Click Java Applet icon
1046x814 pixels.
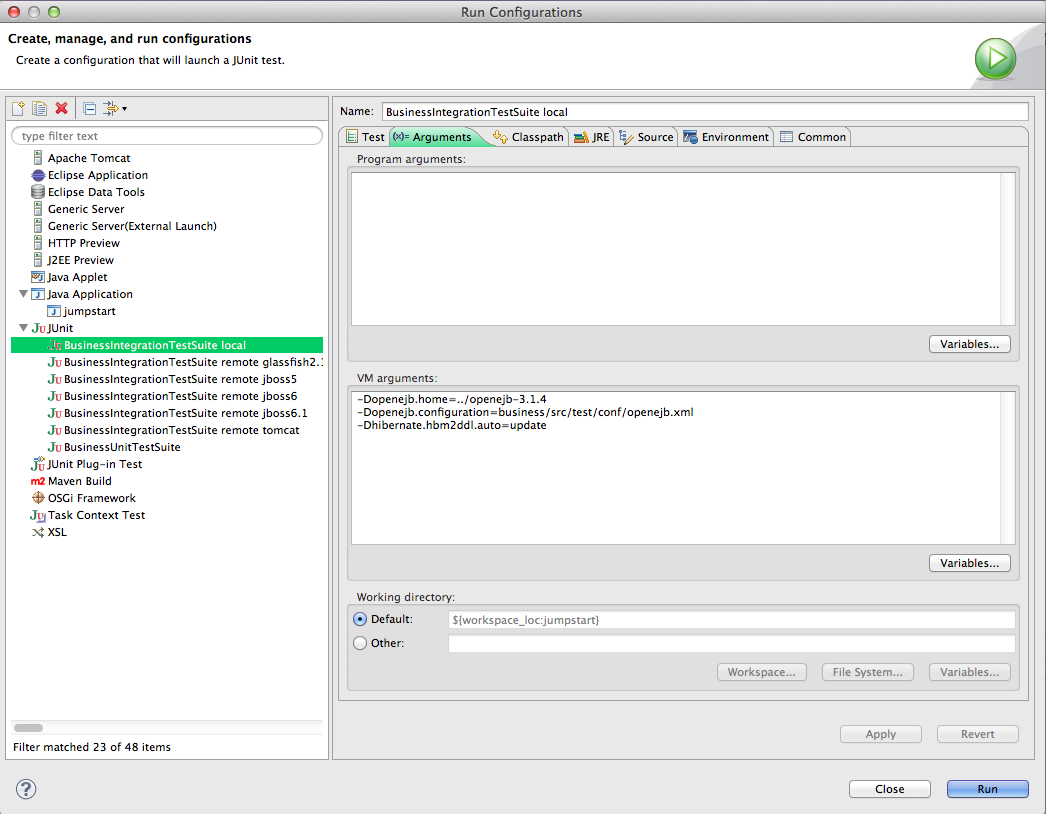[x=38, y=277]
